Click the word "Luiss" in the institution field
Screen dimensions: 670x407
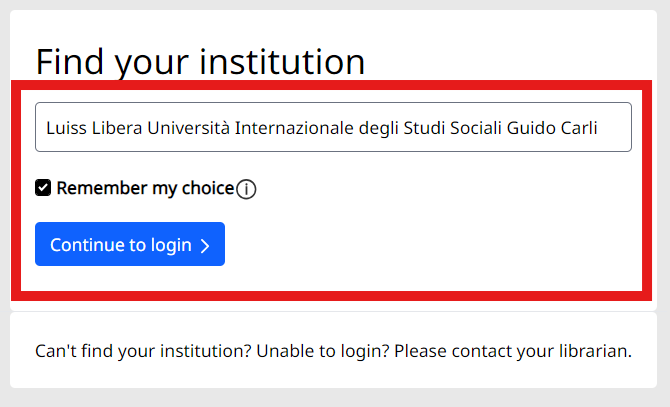pyautogui.click(x=66, y=128)
